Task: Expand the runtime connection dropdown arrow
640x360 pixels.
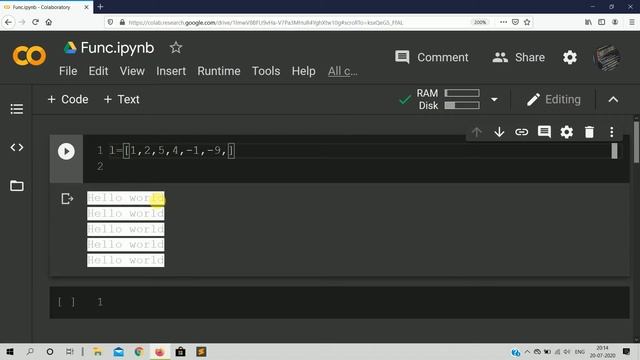Action: pyautogui.click(x=494, y=99)
